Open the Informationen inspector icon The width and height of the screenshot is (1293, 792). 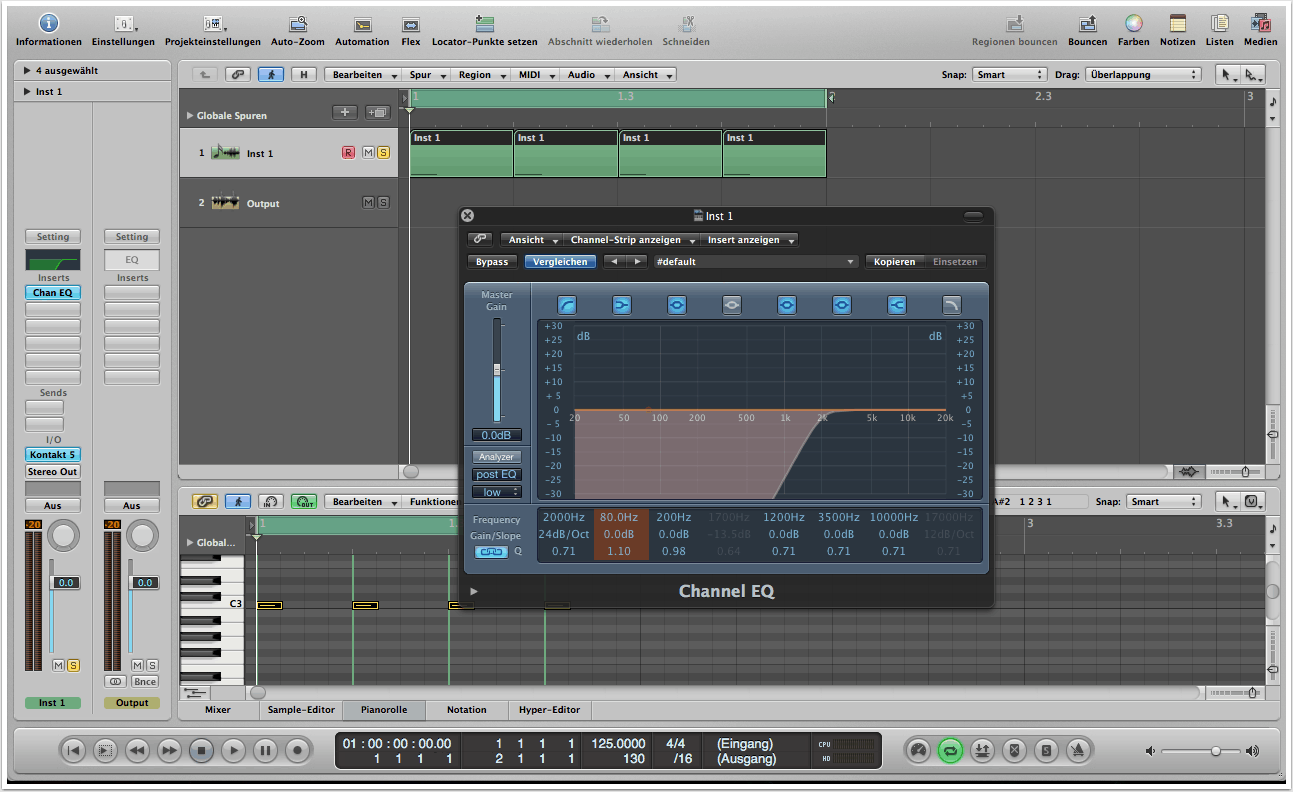(48, 24)
